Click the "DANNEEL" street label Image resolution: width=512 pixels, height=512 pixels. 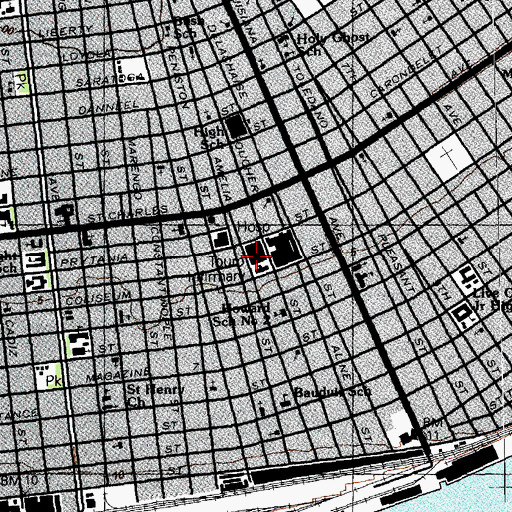109,108
